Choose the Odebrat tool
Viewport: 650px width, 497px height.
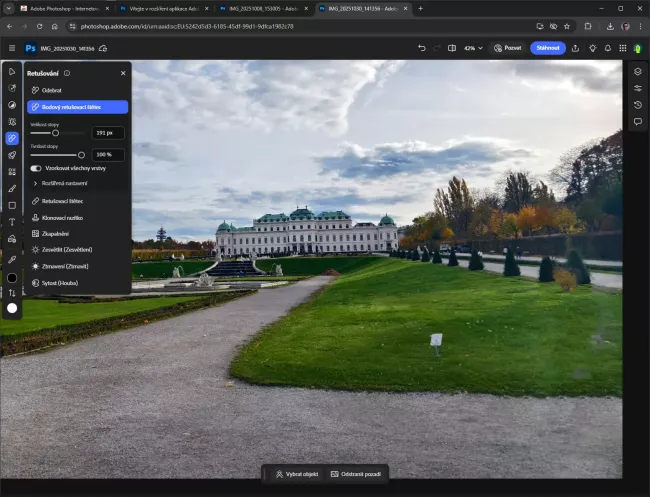78,90
